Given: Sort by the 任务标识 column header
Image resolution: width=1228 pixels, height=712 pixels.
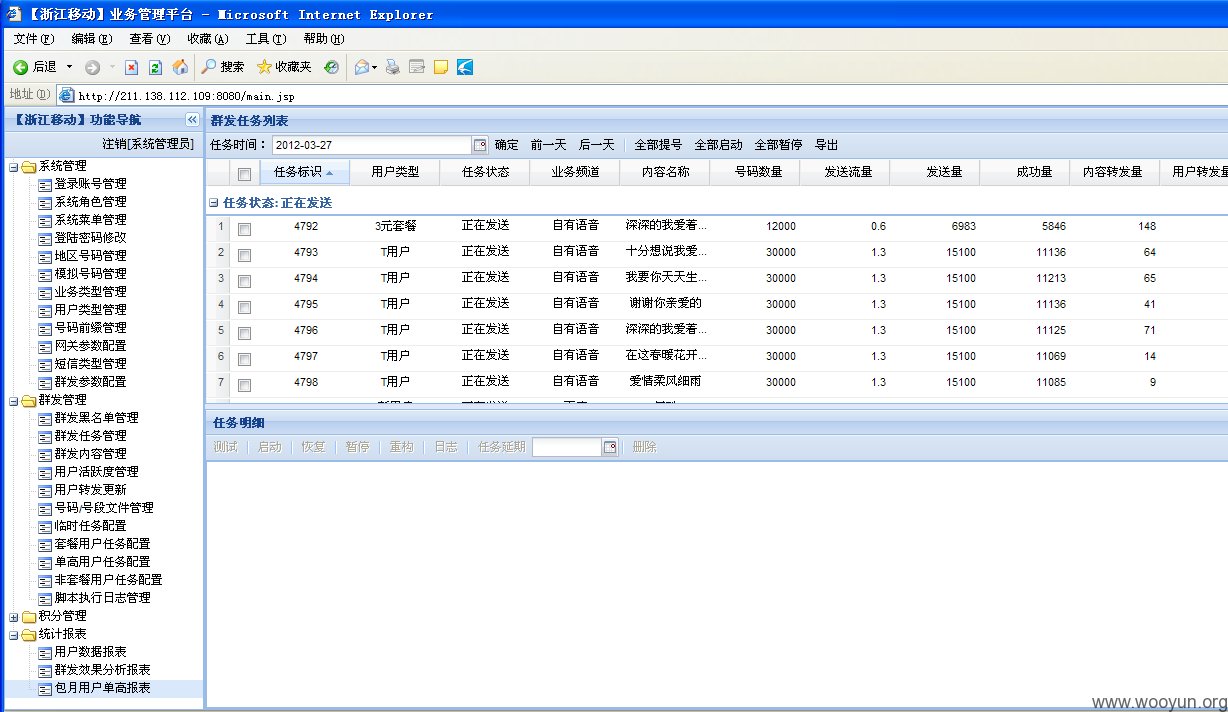Looking at the screenshot, I should [x=305, y=172].
